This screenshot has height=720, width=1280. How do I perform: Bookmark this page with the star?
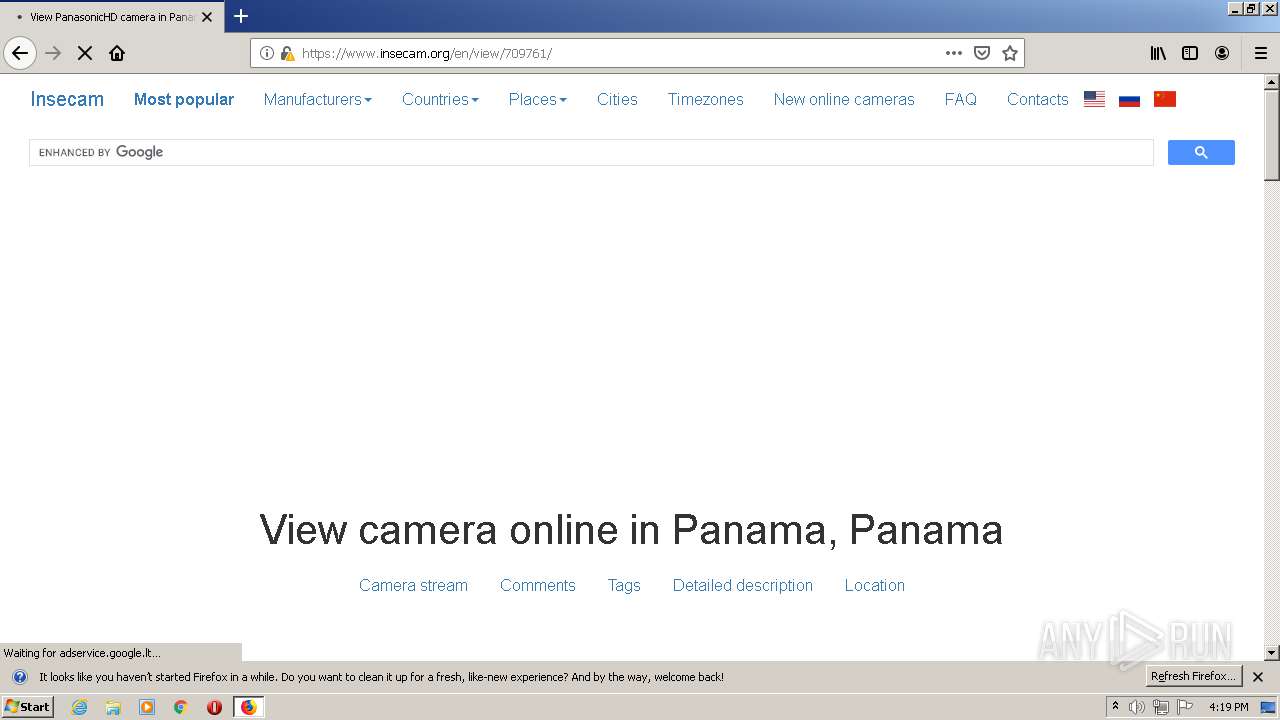[x=1010, y=53]
